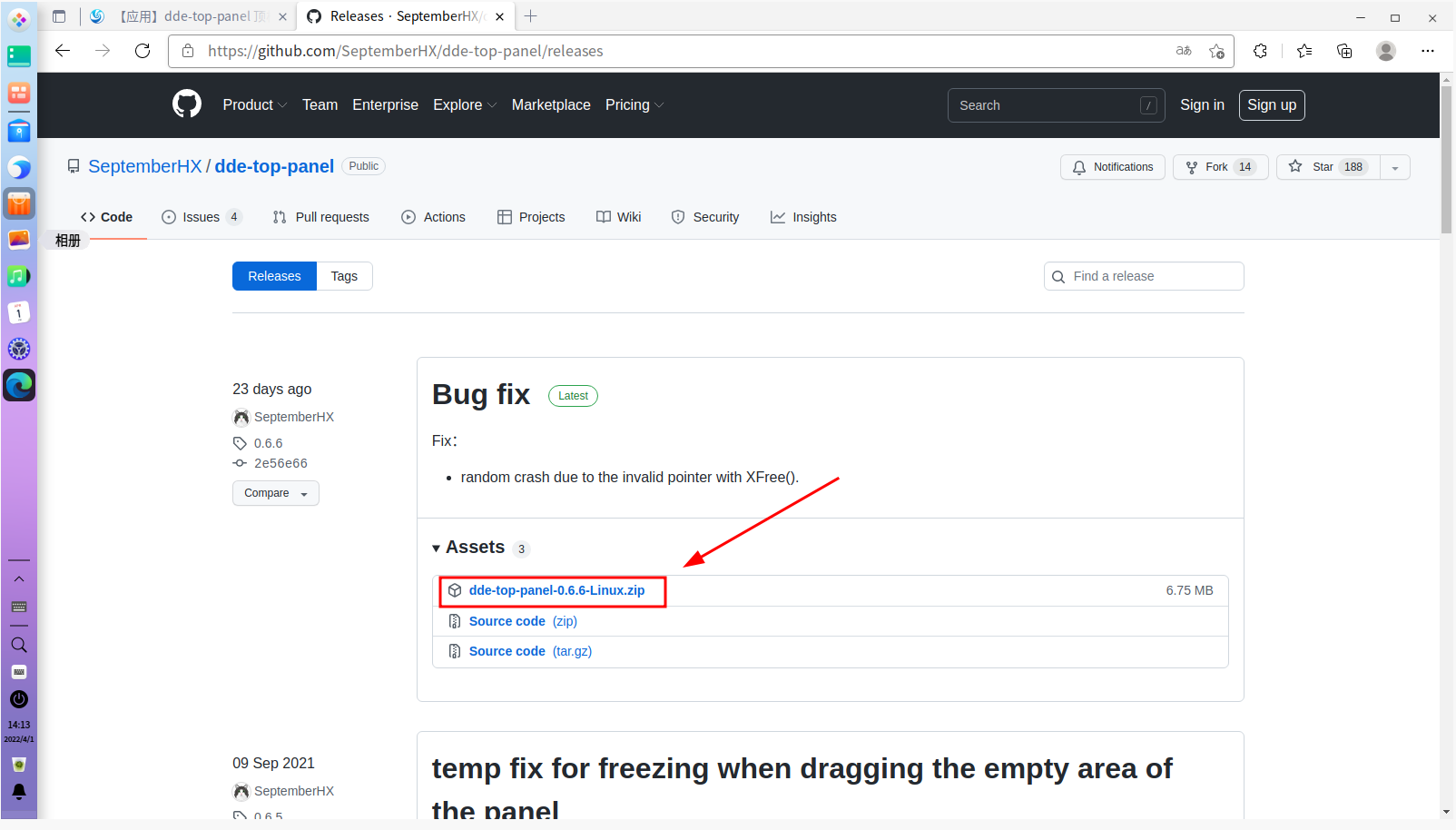Open the Enterprise navigation link
This screenshot has height=830, width=1456.
pyautogui.click(x=385, y=105)
